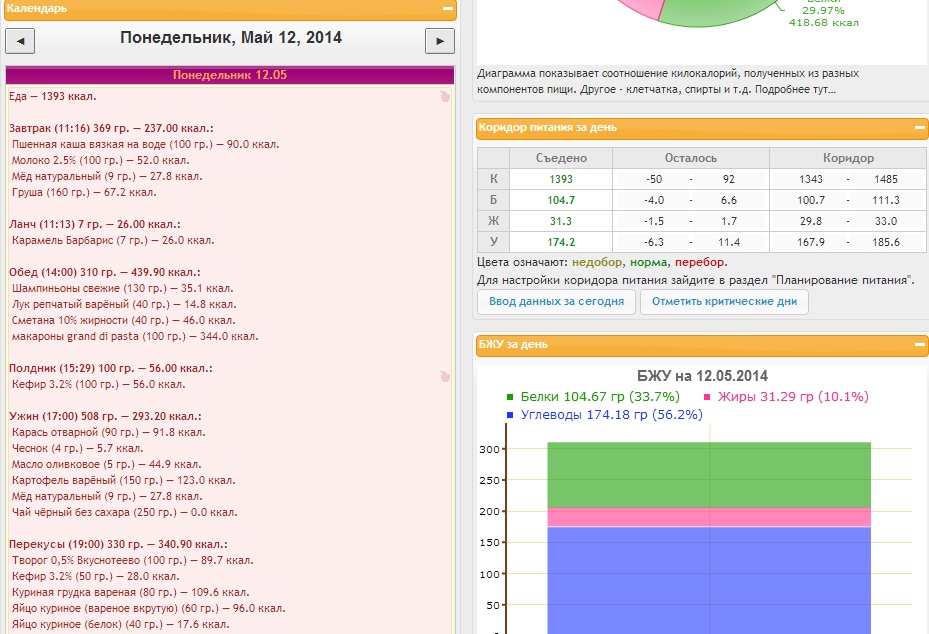The height and width of the screenshot is (634, 929).
Task: Click the Карась отварной food entry
Action: pyautogui.click(x=108, y=432)
